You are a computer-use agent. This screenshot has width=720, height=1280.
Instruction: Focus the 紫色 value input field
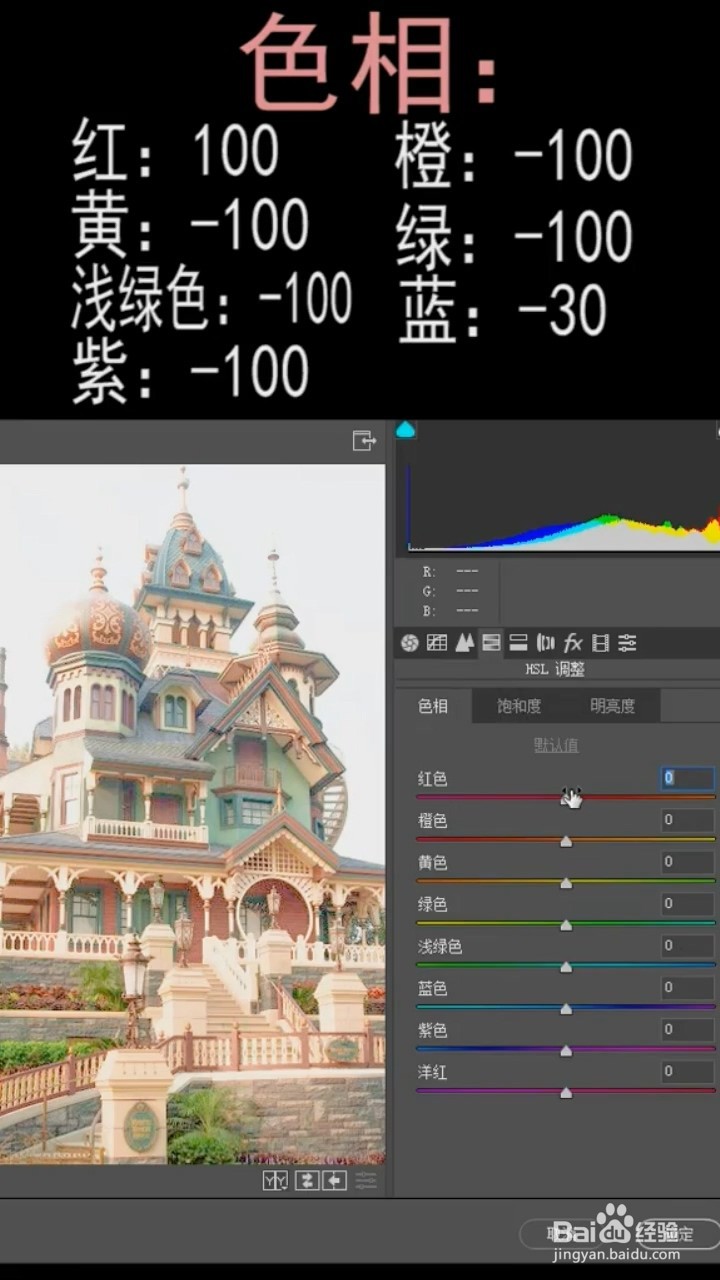(688, 1030)
